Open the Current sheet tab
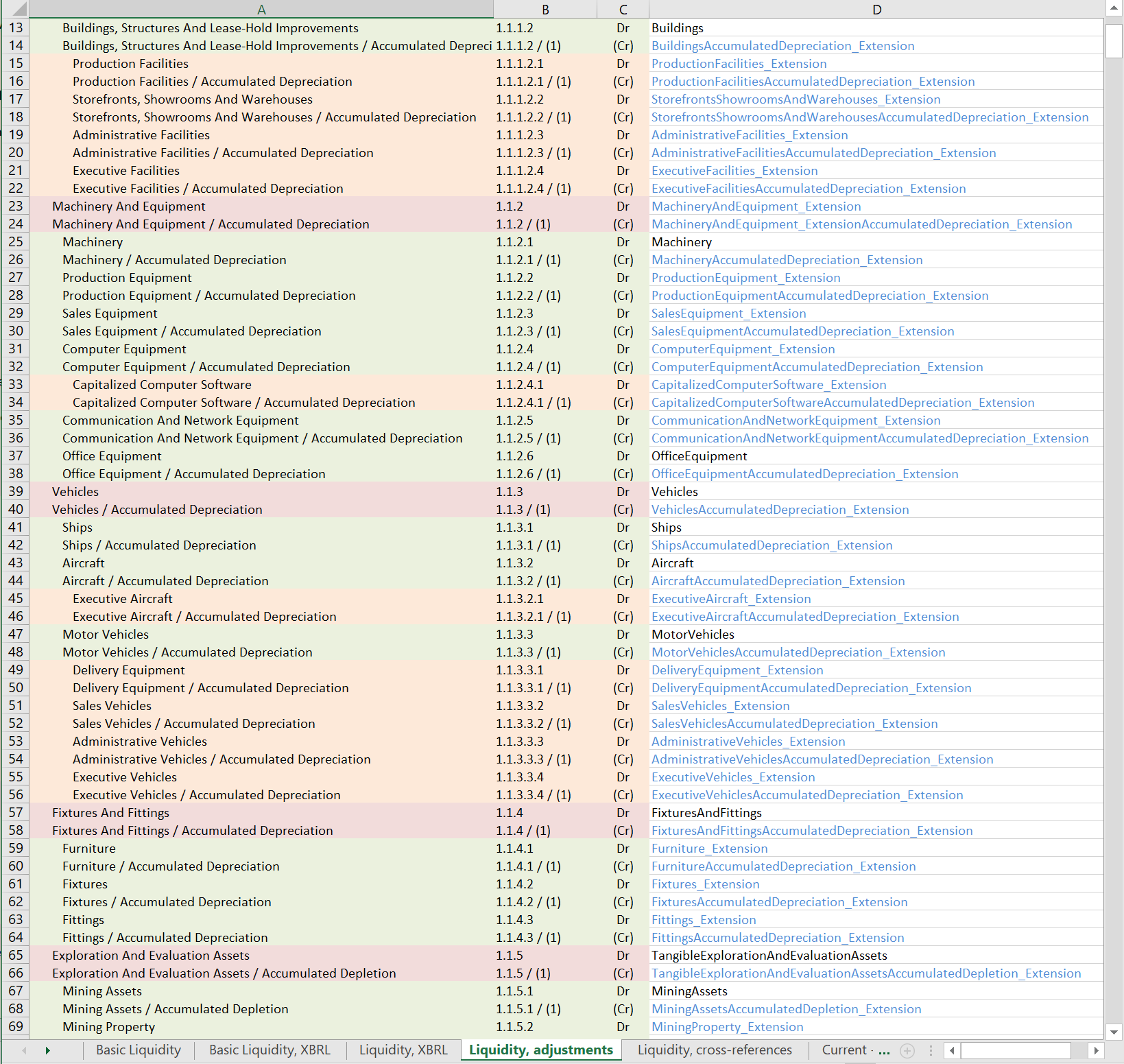 (x=844, y=1050)
